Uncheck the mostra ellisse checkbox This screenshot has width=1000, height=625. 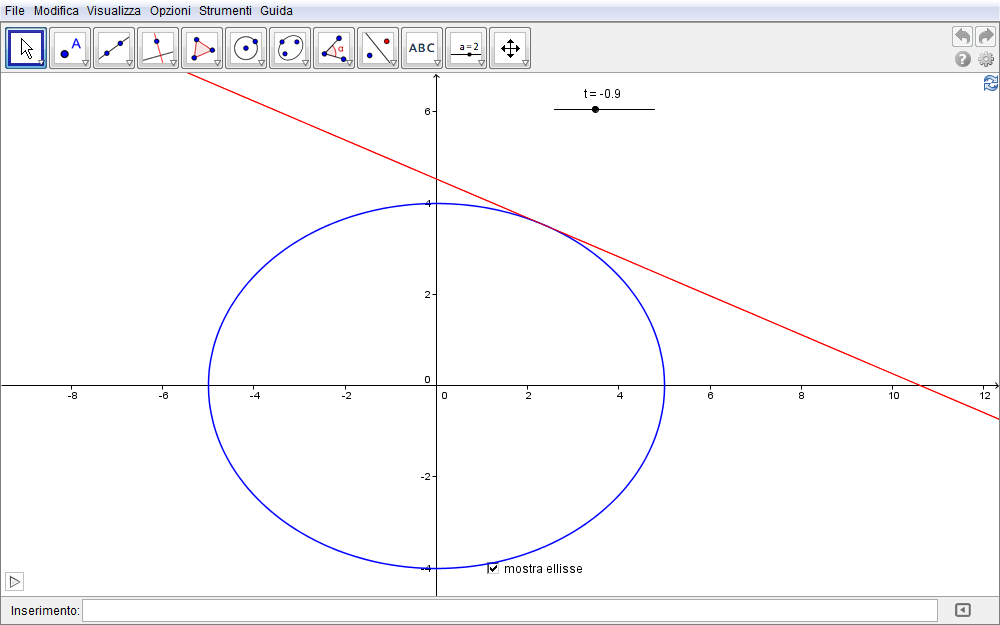coord(493,569)
